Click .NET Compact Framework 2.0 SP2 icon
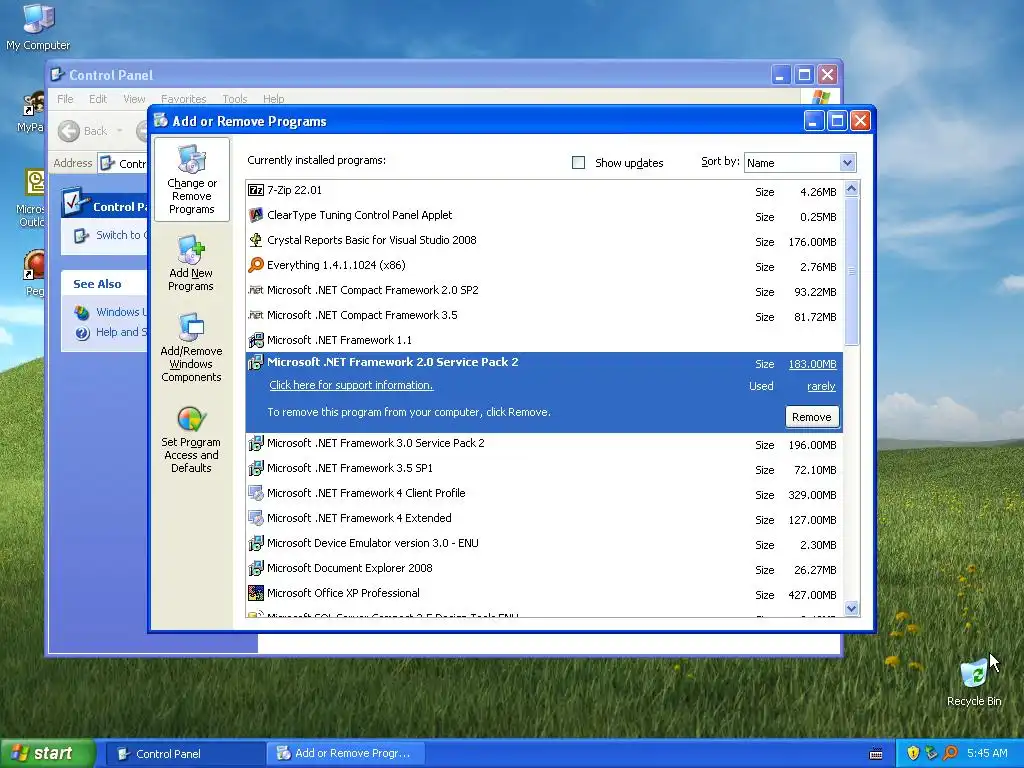The width and height of the screenshot is (1024, 768). [256, 289]
